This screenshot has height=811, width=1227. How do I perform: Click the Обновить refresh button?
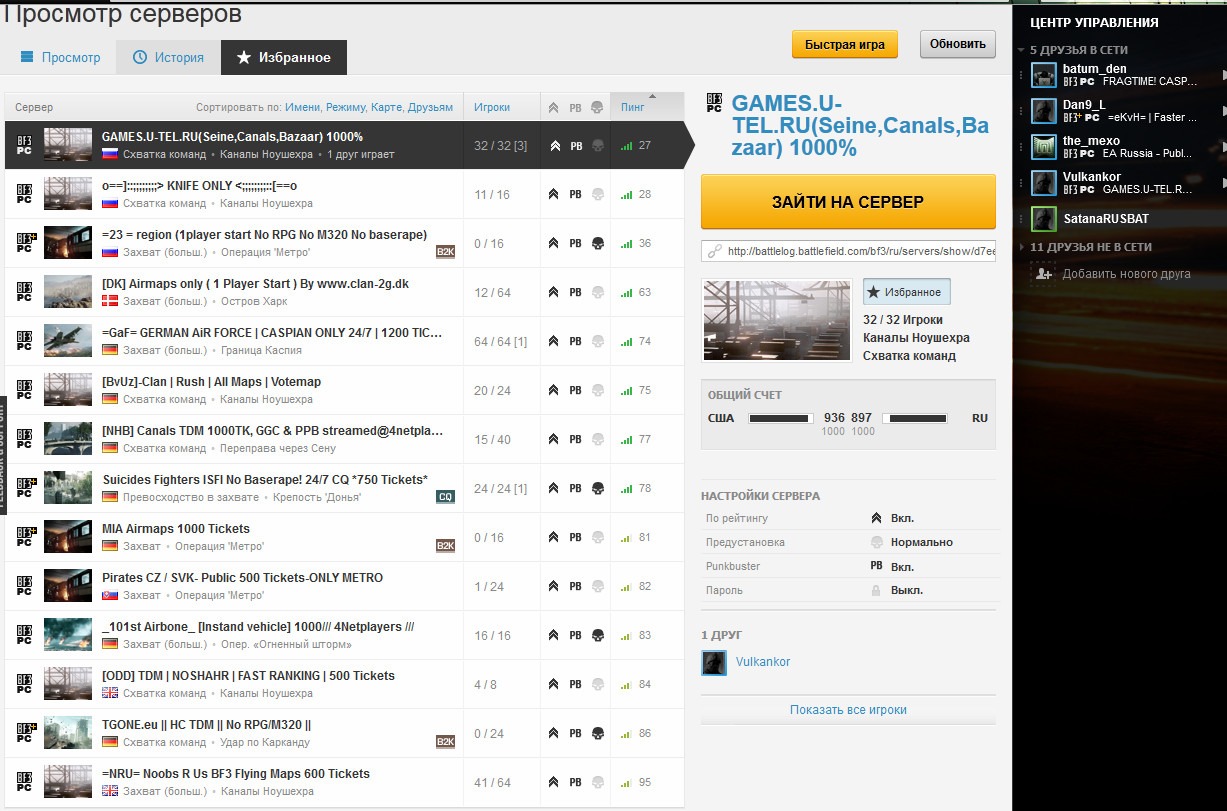tap(958, 44)
